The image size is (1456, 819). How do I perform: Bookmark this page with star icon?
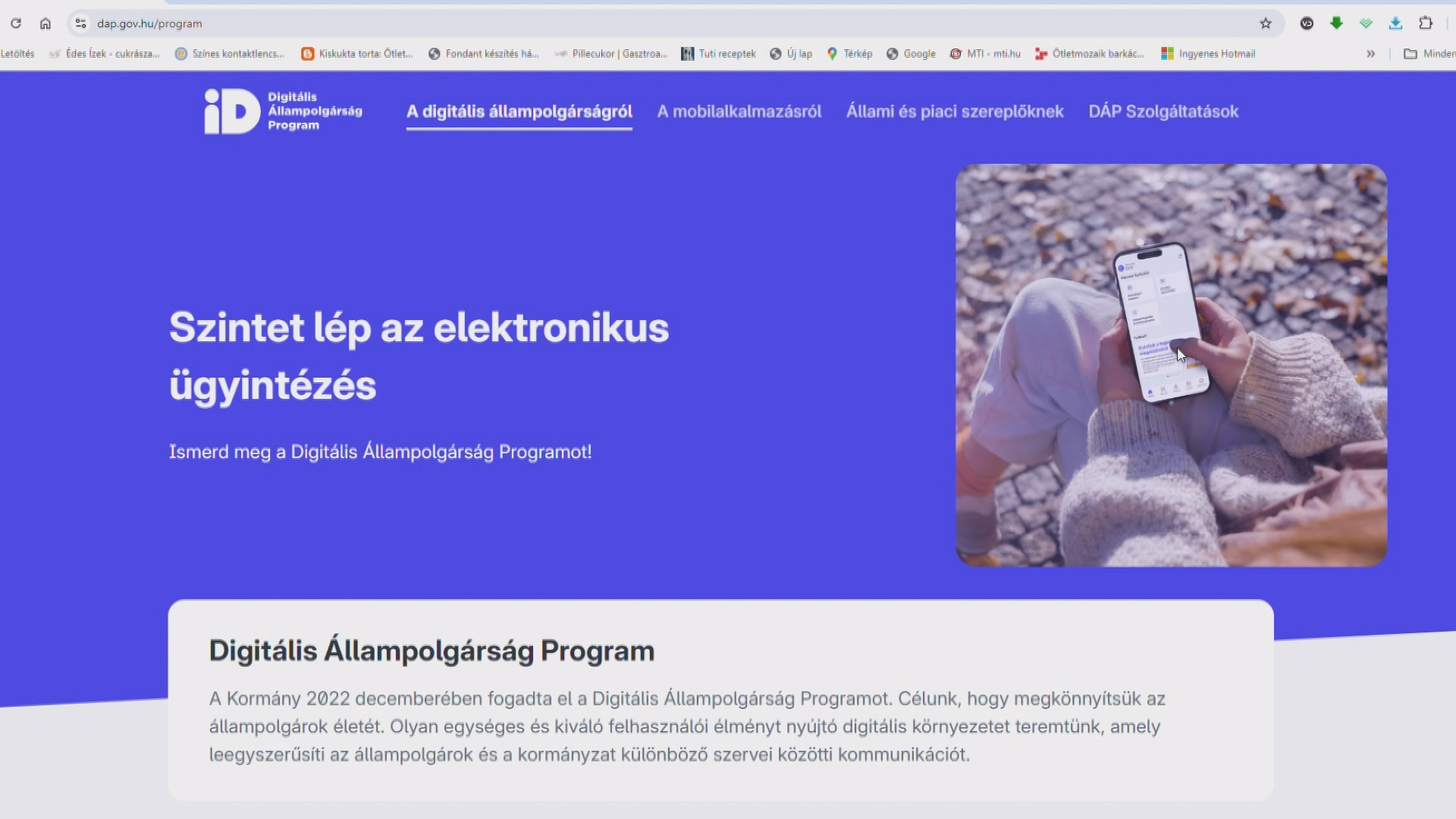pyautogui.click(x=1266, y=24)
